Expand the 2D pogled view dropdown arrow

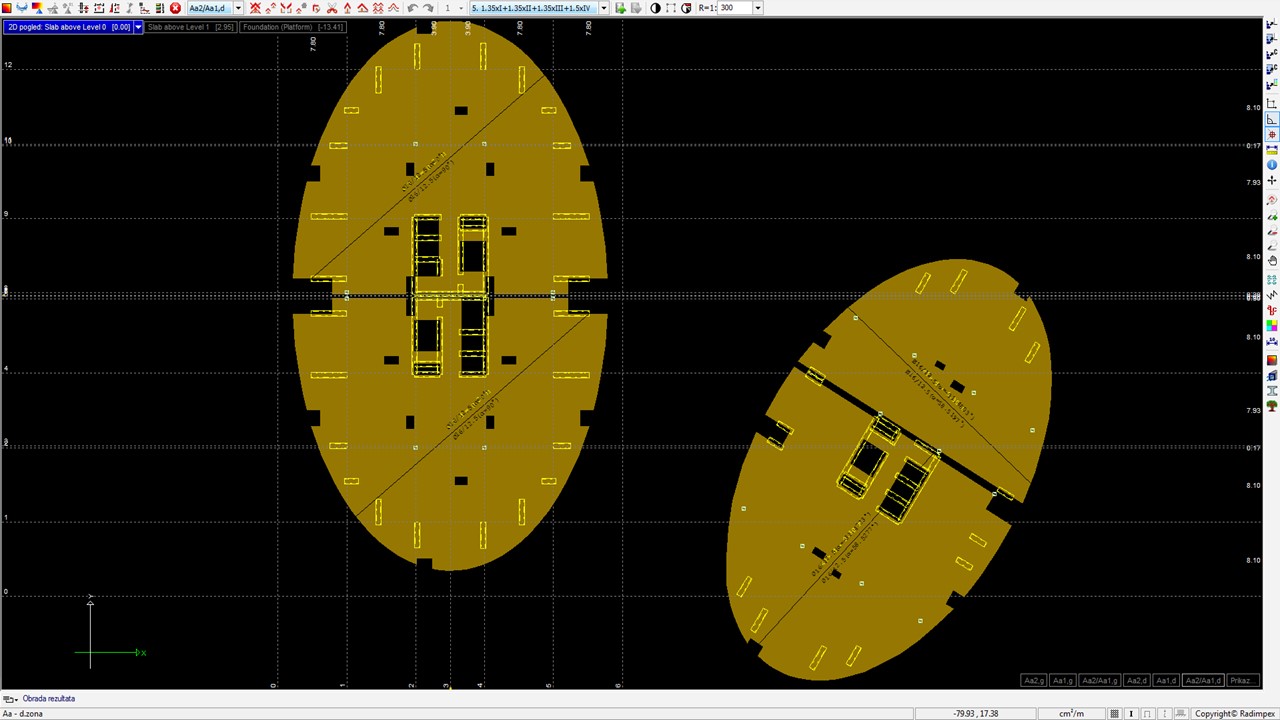(138, 27)
